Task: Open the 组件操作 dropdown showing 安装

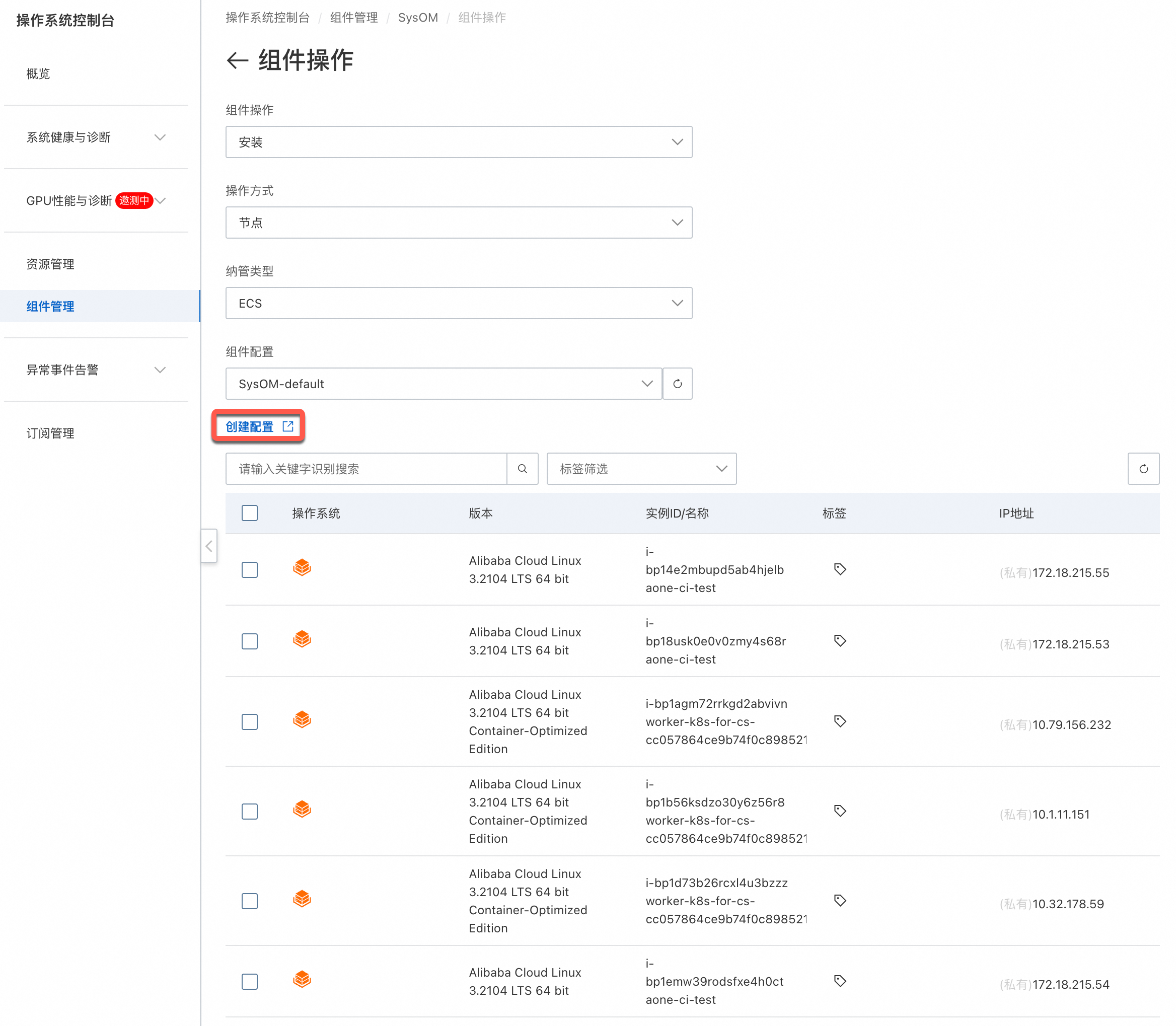Action: point(458,142)
